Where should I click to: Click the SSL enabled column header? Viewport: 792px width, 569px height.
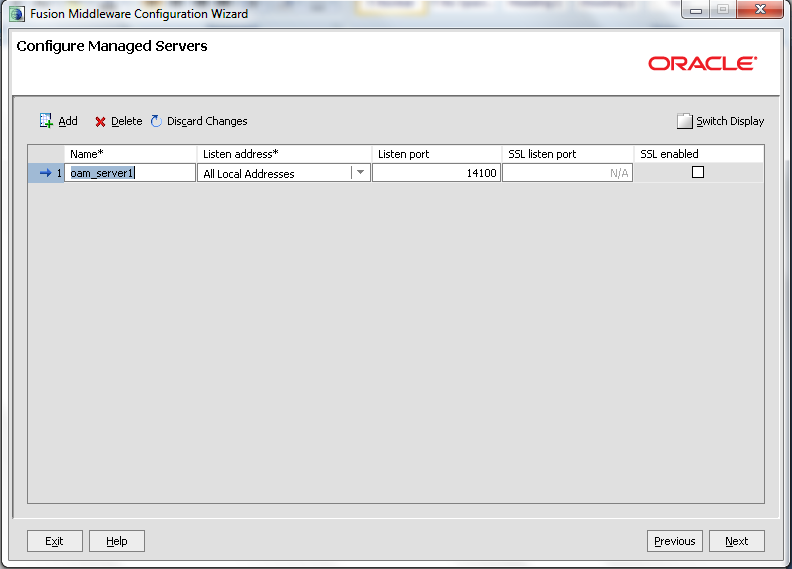click(x=699, y=154)
